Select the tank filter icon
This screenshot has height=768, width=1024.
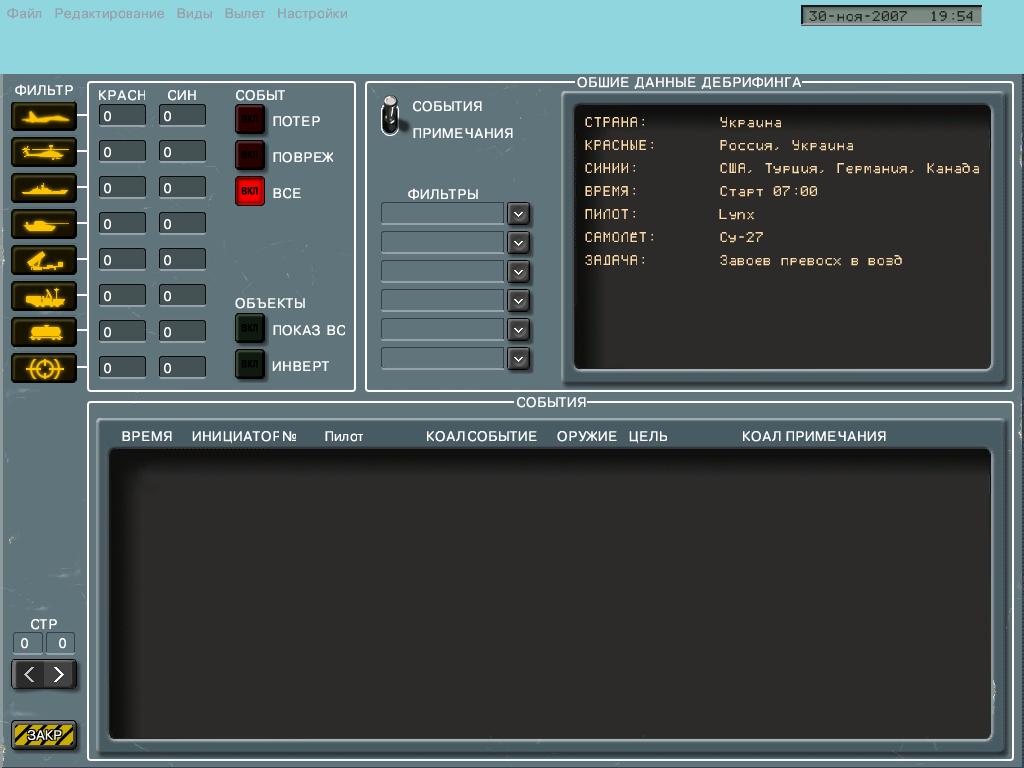44,225
